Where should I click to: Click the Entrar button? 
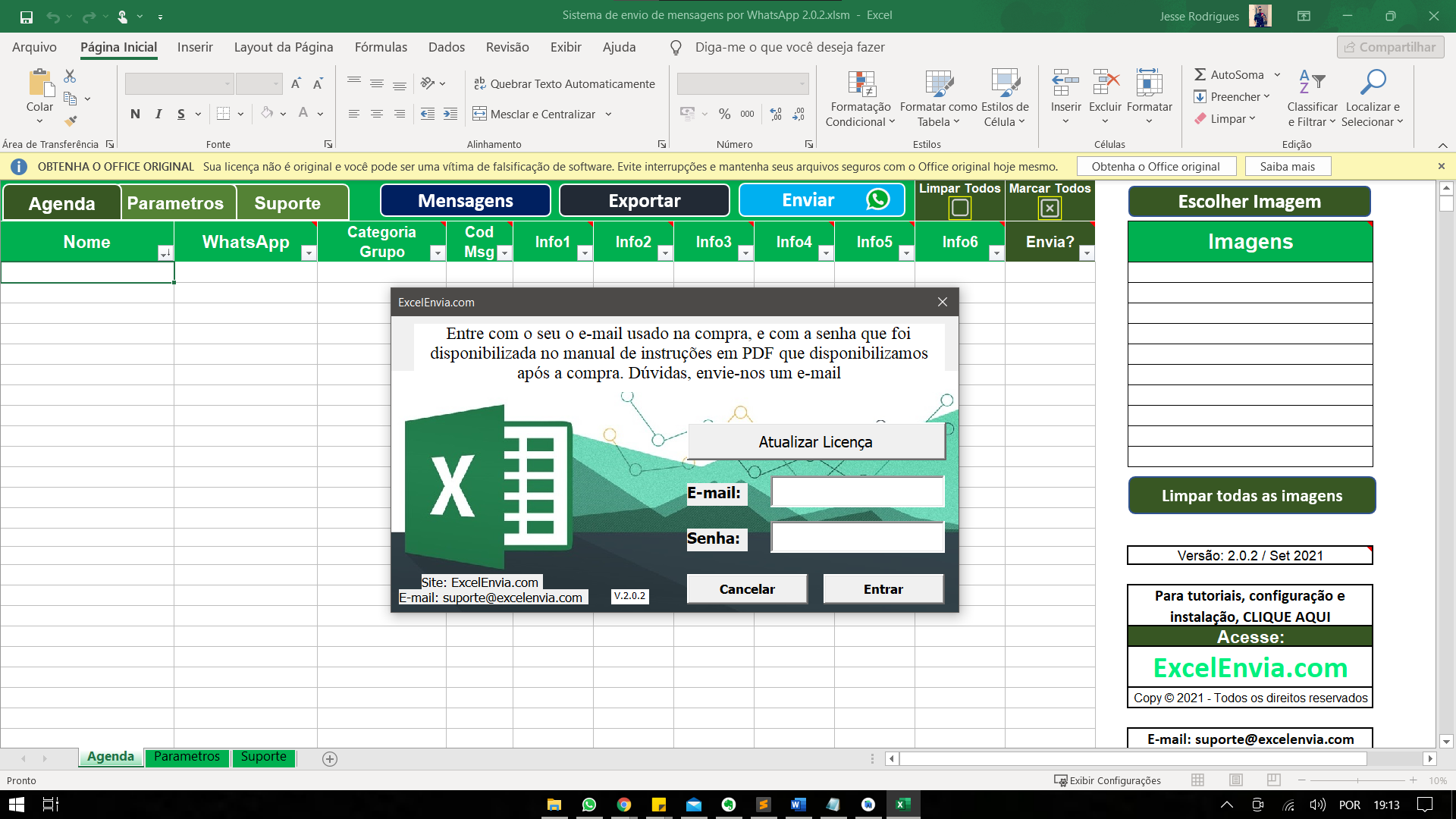point(883,588)
